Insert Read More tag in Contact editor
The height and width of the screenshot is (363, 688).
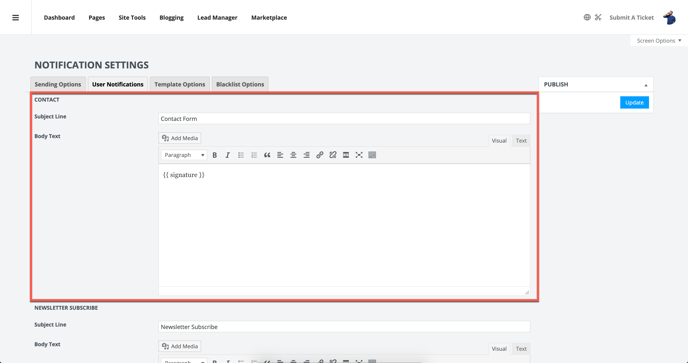tap(346, 155)
